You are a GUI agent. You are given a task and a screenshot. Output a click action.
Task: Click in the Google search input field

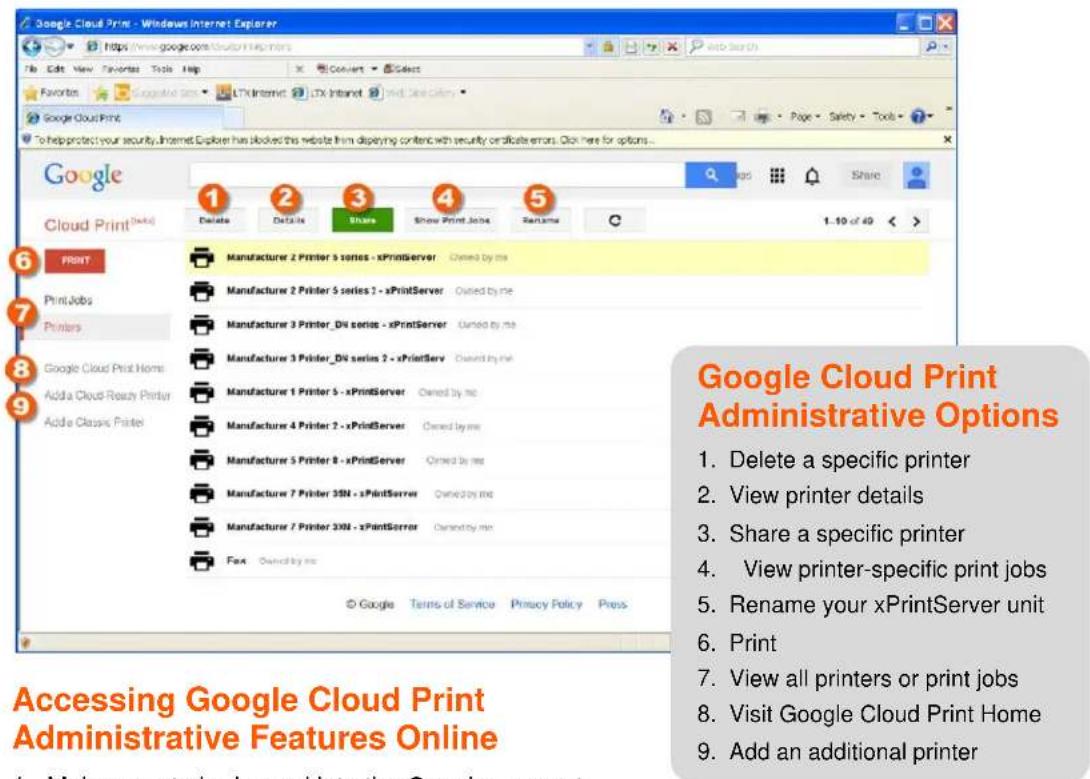click(437, 175)
